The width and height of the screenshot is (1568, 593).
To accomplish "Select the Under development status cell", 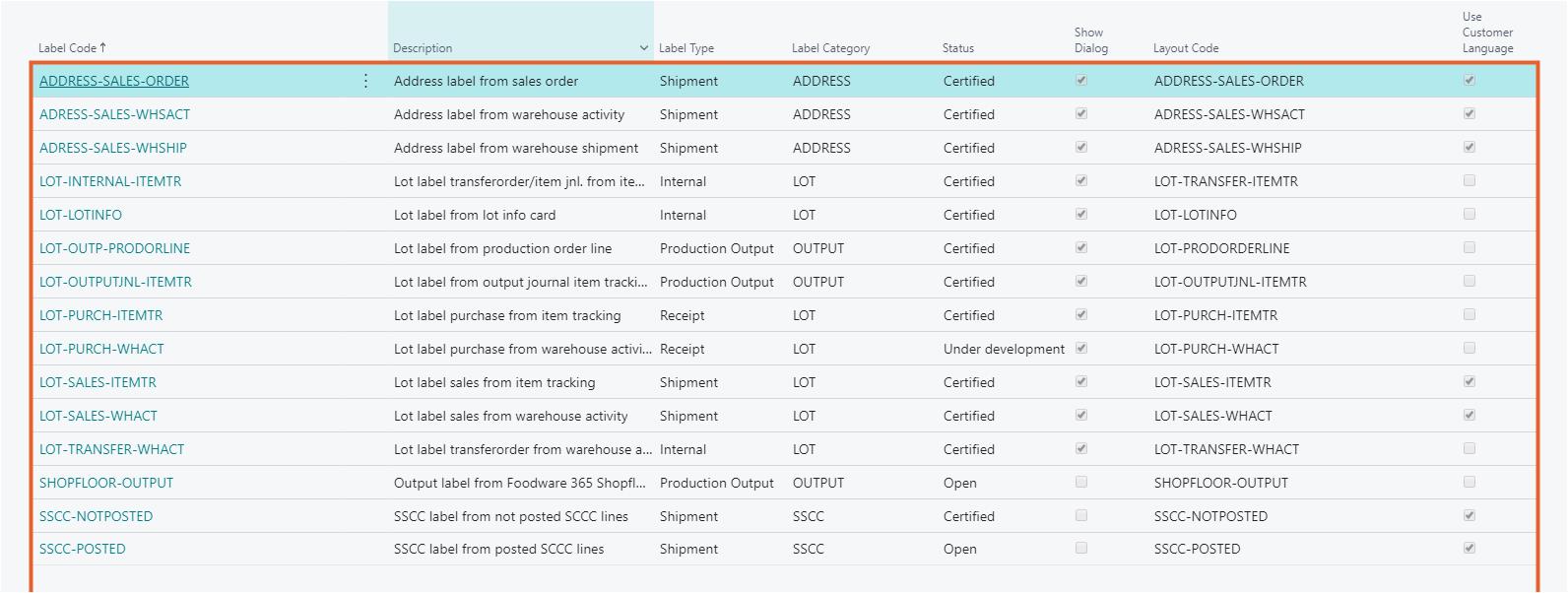I will coord(1003,349).
